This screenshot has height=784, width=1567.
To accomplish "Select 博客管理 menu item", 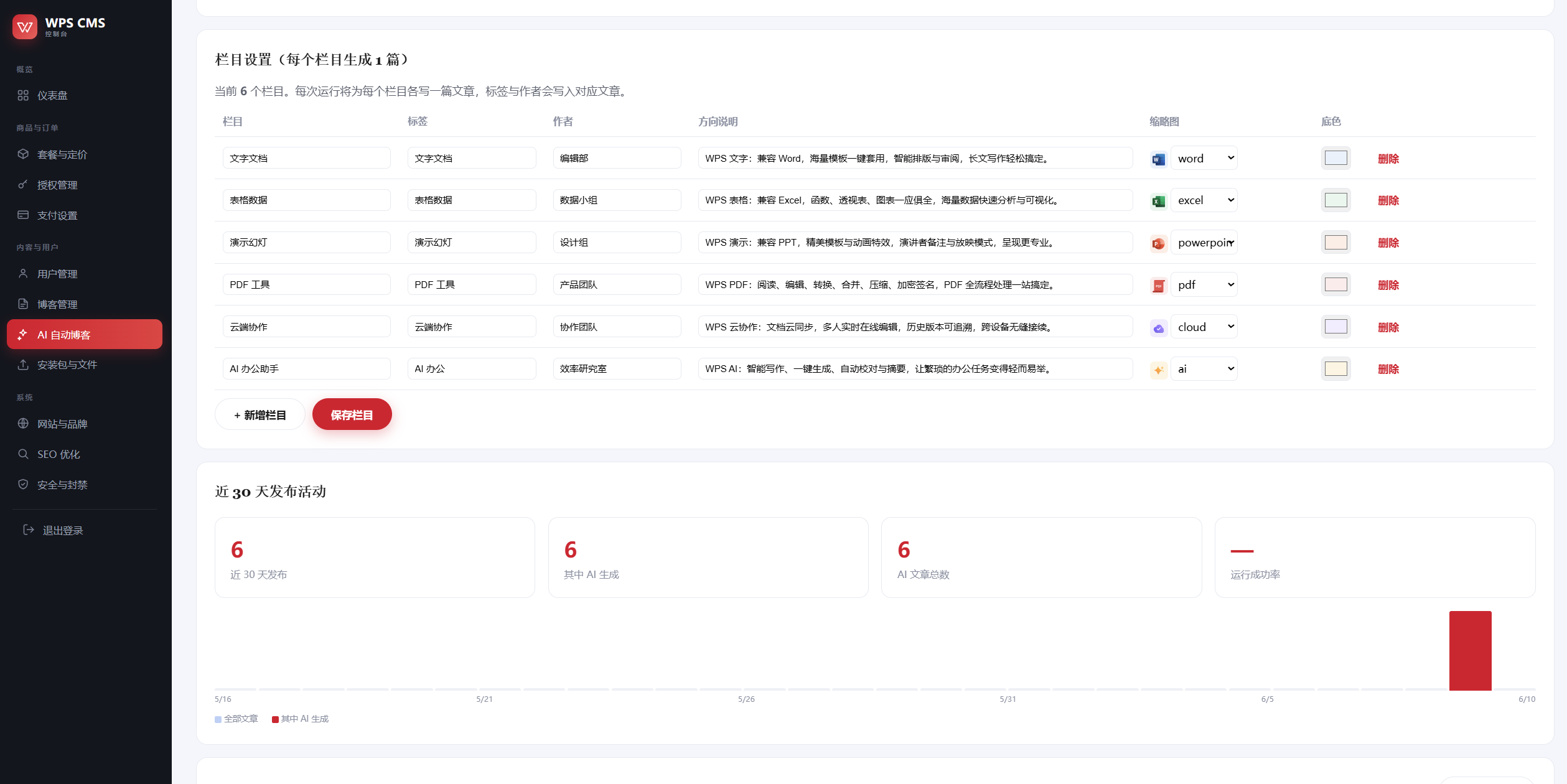I will (85, 304).
